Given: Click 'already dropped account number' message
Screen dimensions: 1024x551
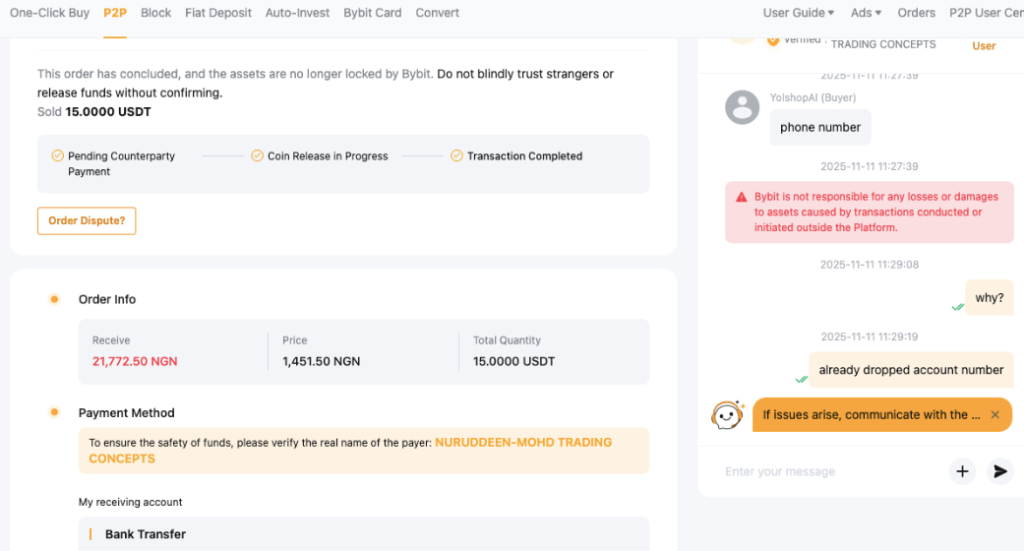Looking at the screenshot, I should 911,370.
